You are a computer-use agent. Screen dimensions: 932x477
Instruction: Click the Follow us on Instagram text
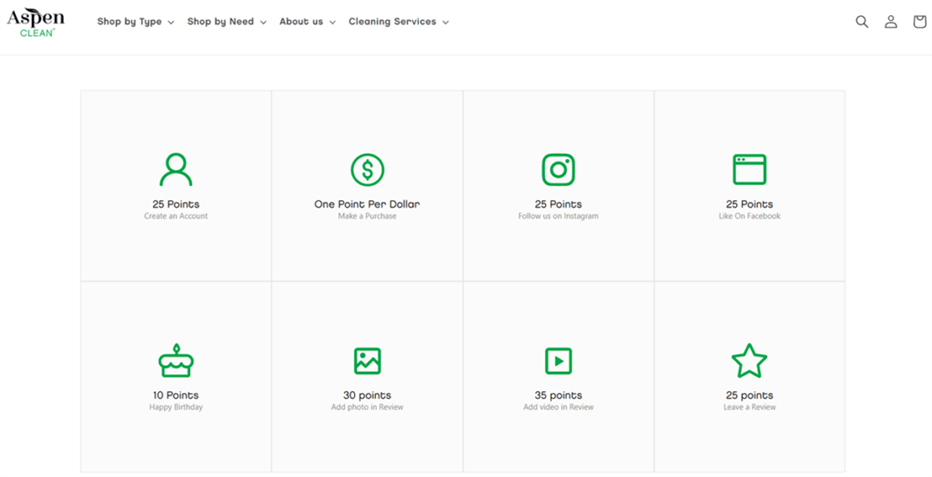tap(558, 216)
